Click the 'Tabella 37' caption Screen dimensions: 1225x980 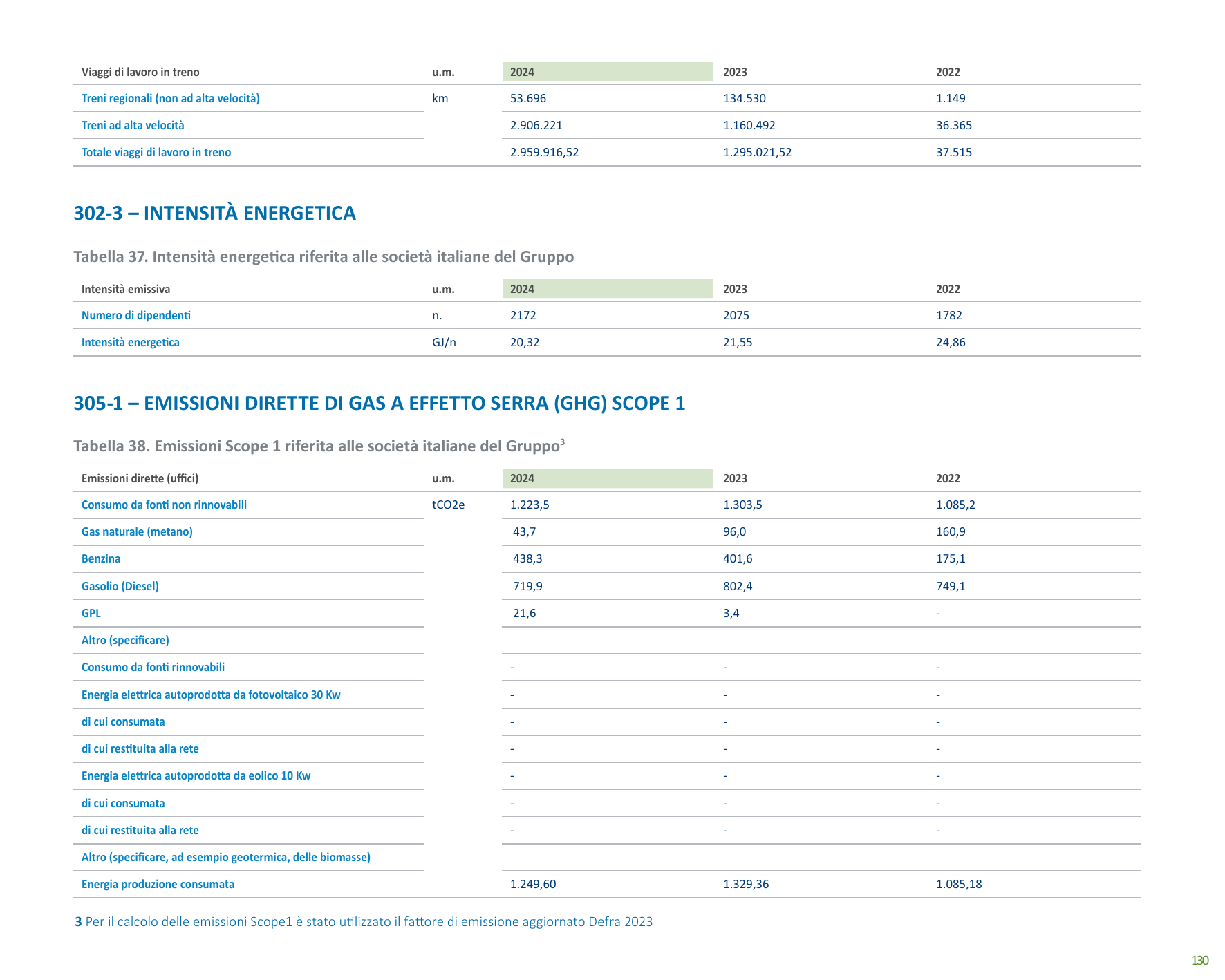pos(324,256)
